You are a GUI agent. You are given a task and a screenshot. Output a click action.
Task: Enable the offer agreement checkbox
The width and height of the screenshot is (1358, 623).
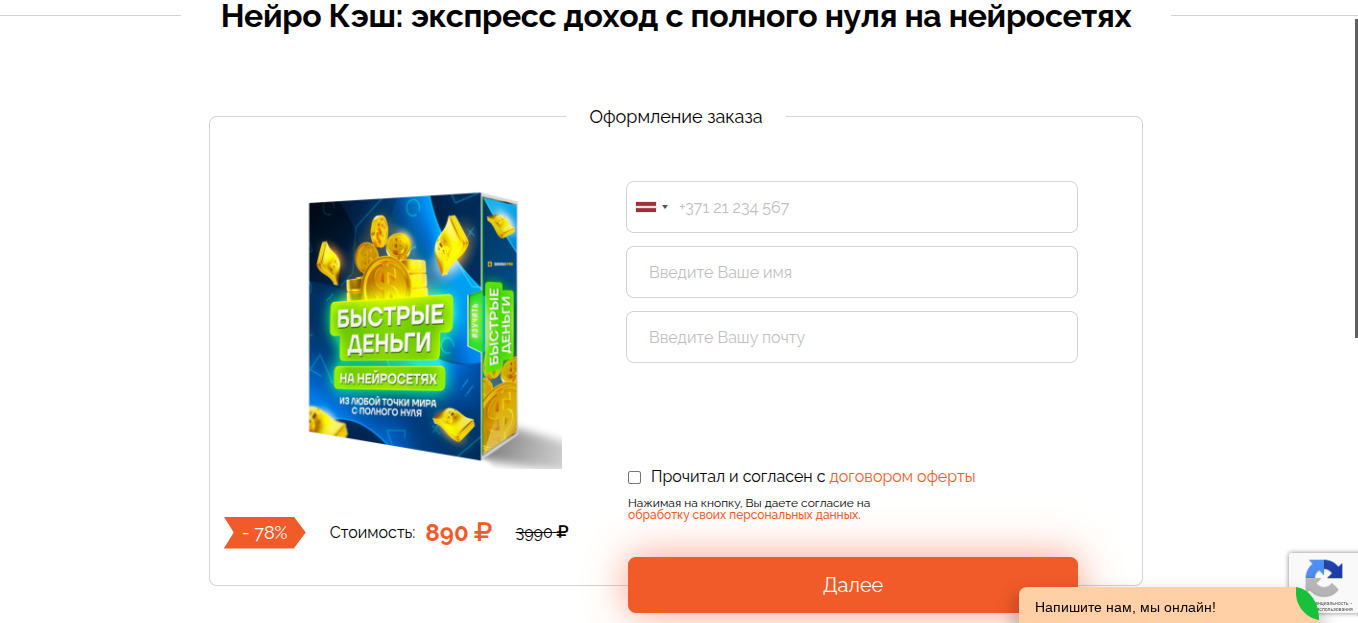[x=634, y=476]
